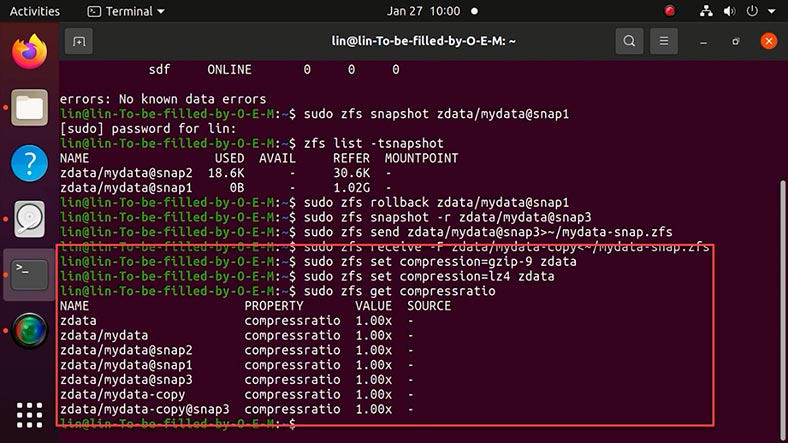This screenshot has height=443, width=788.
Task: Open the camera lens app in dock
Action: pos(30,330)
